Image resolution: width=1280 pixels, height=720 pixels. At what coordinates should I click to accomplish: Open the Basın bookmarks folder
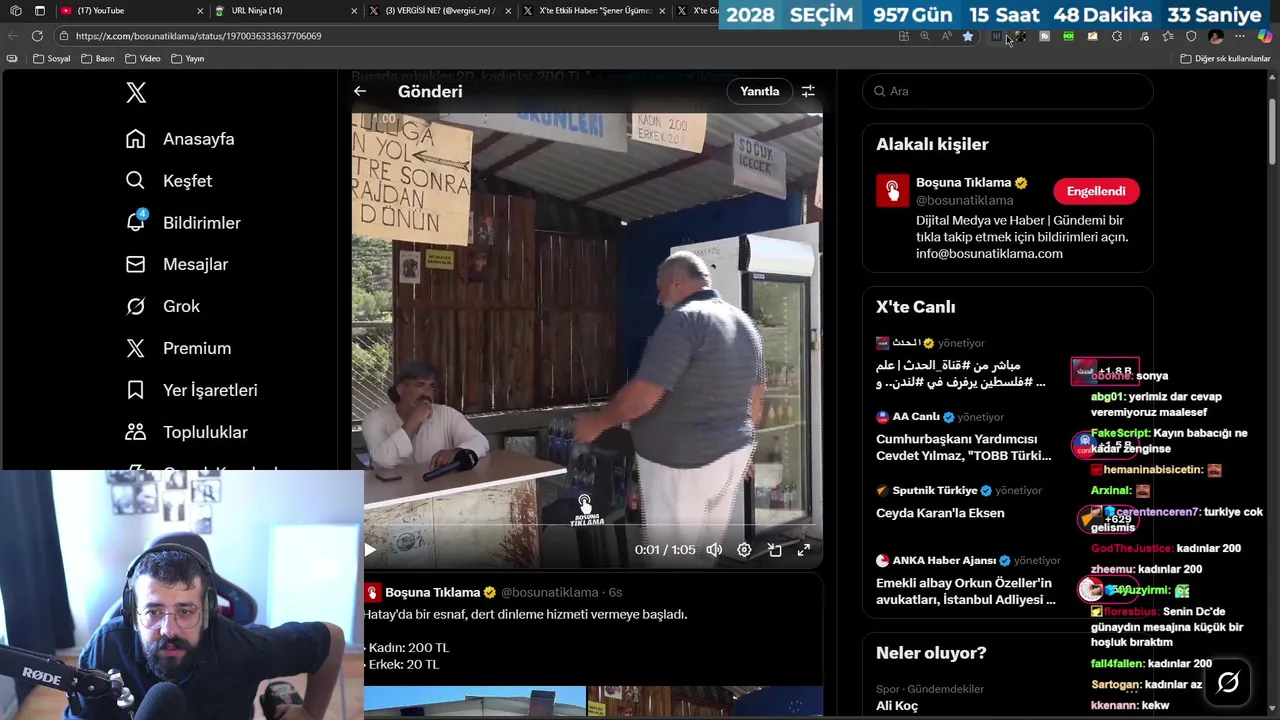(x=98, y=59)
